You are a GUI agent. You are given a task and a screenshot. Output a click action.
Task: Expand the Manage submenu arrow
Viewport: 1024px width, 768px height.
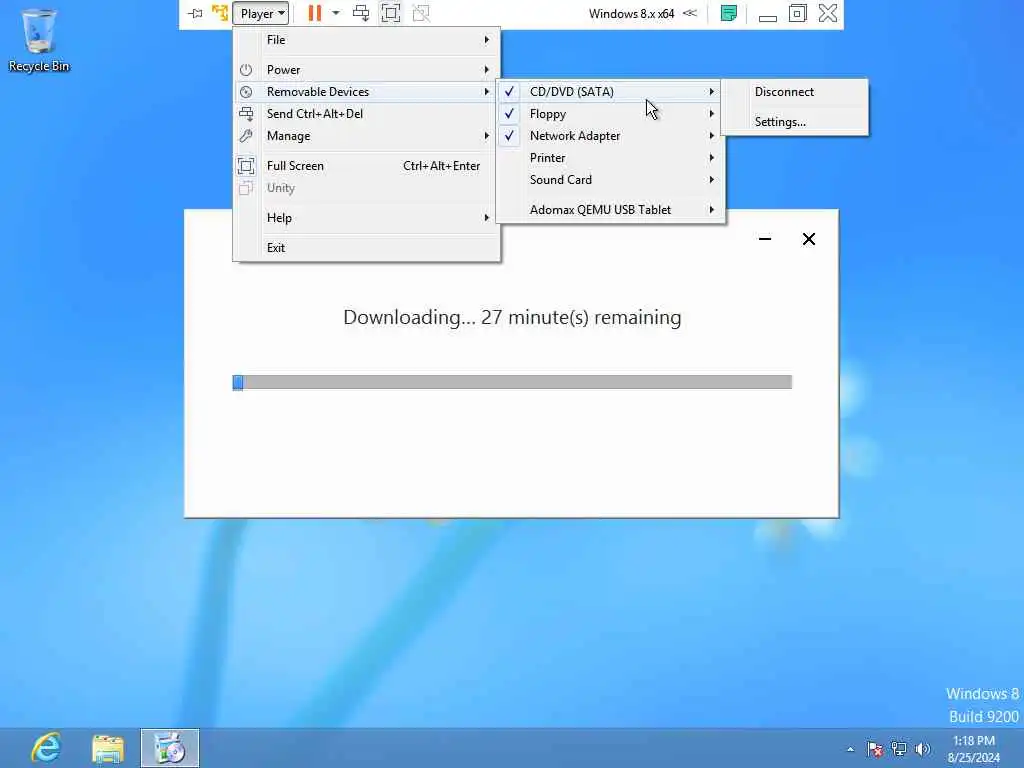[487, 136]
